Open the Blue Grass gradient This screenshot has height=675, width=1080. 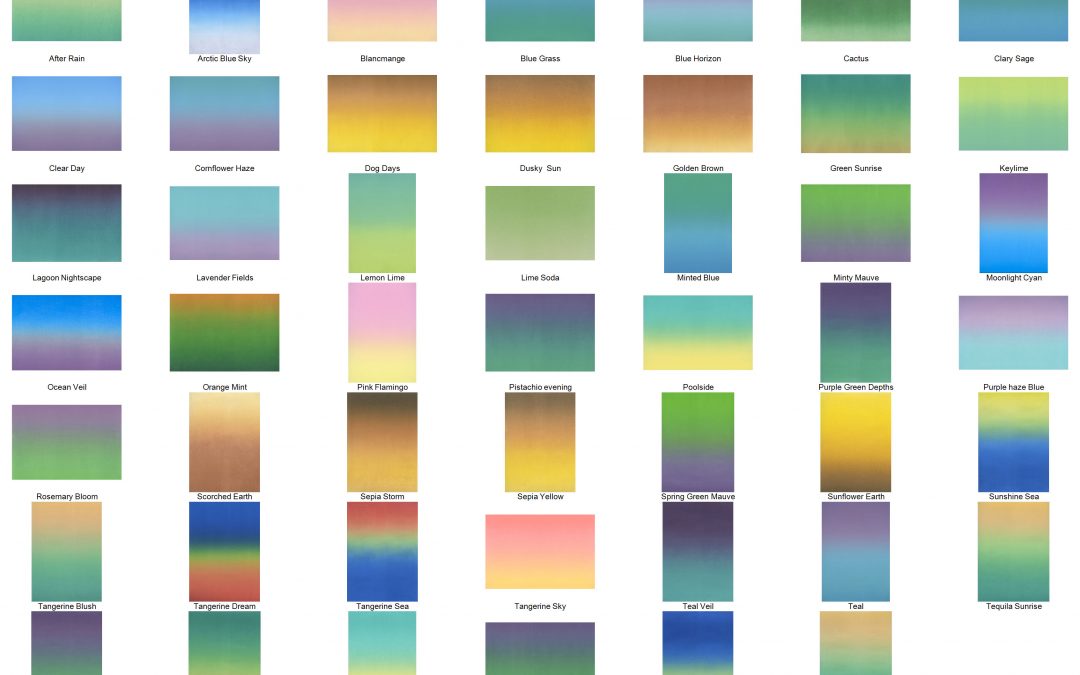pos(540,20)
